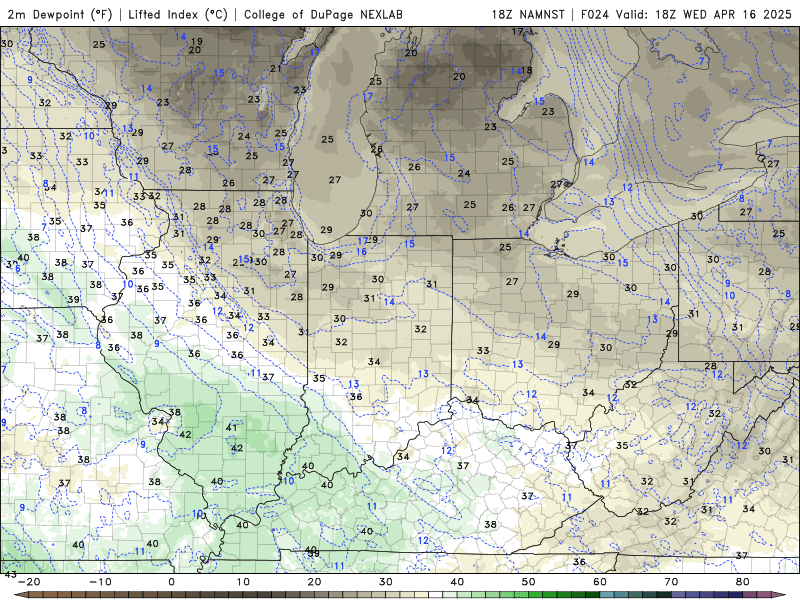Select the 'College of DuPage NEXLAB' text
This screenshot has width=800, height=600.
(323, 14)
